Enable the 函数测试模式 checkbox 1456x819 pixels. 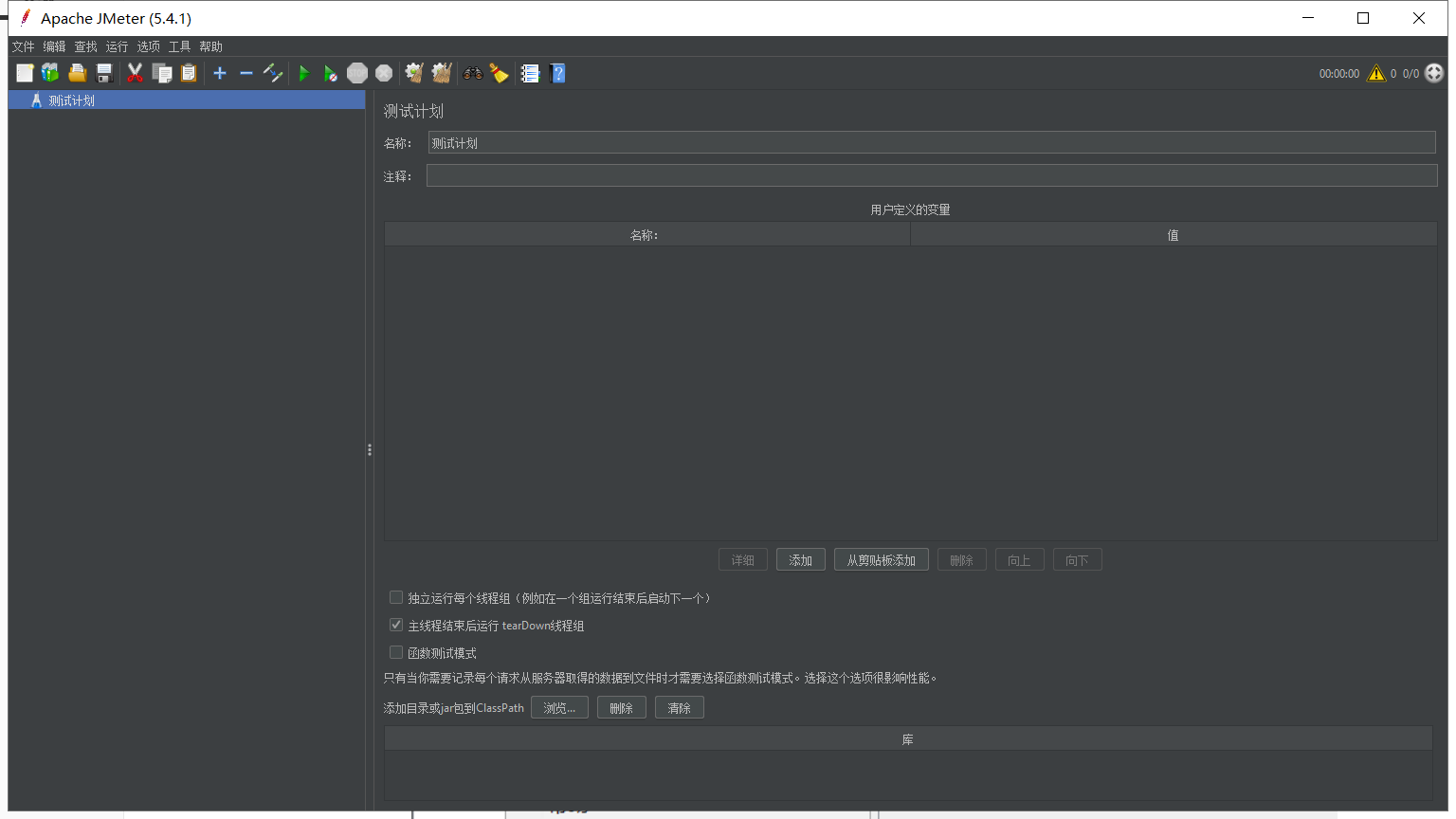(396, 652)
